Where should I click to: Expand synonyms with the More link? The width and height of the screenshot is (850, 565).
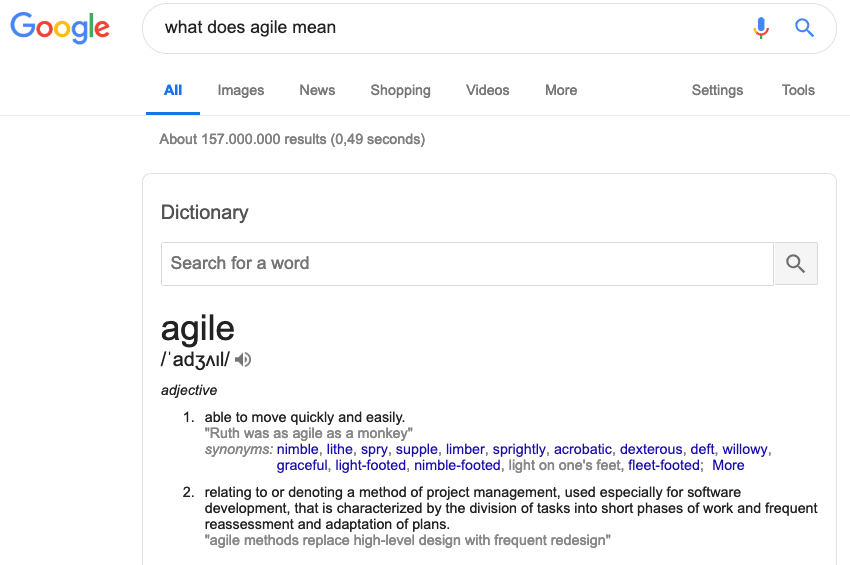coord(728,465)
